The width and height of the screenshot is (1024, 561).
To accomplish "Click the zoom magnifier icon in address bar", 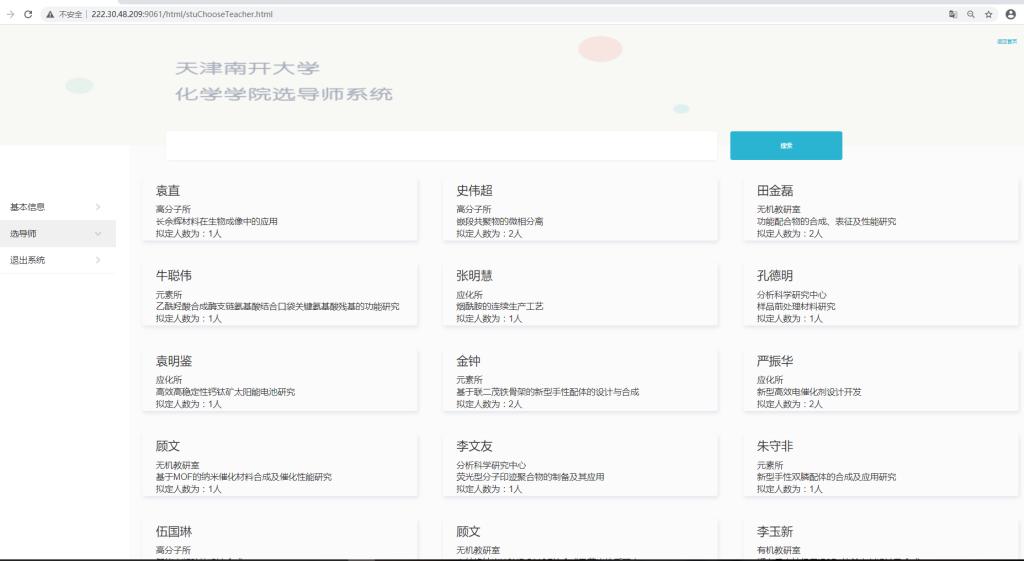I will coord(970,14).
